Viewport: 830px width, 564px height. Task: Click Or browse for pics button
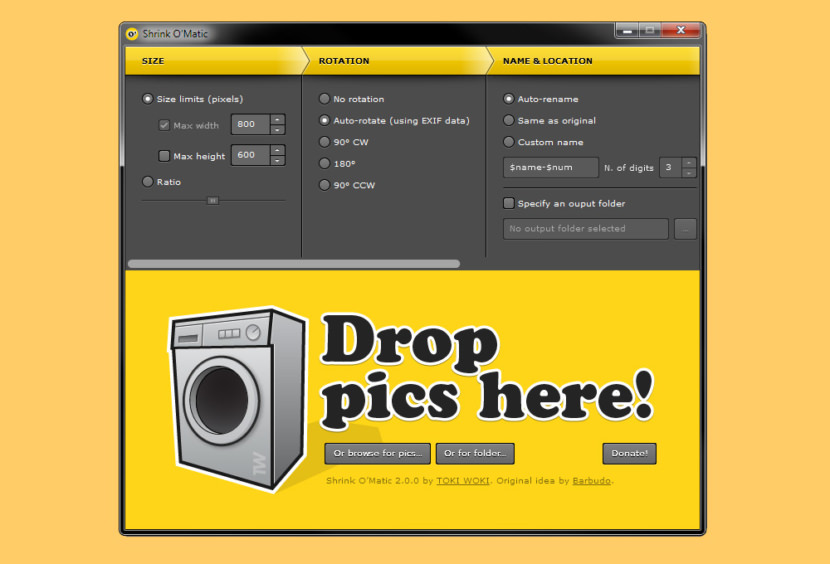(x=377, y=453)
